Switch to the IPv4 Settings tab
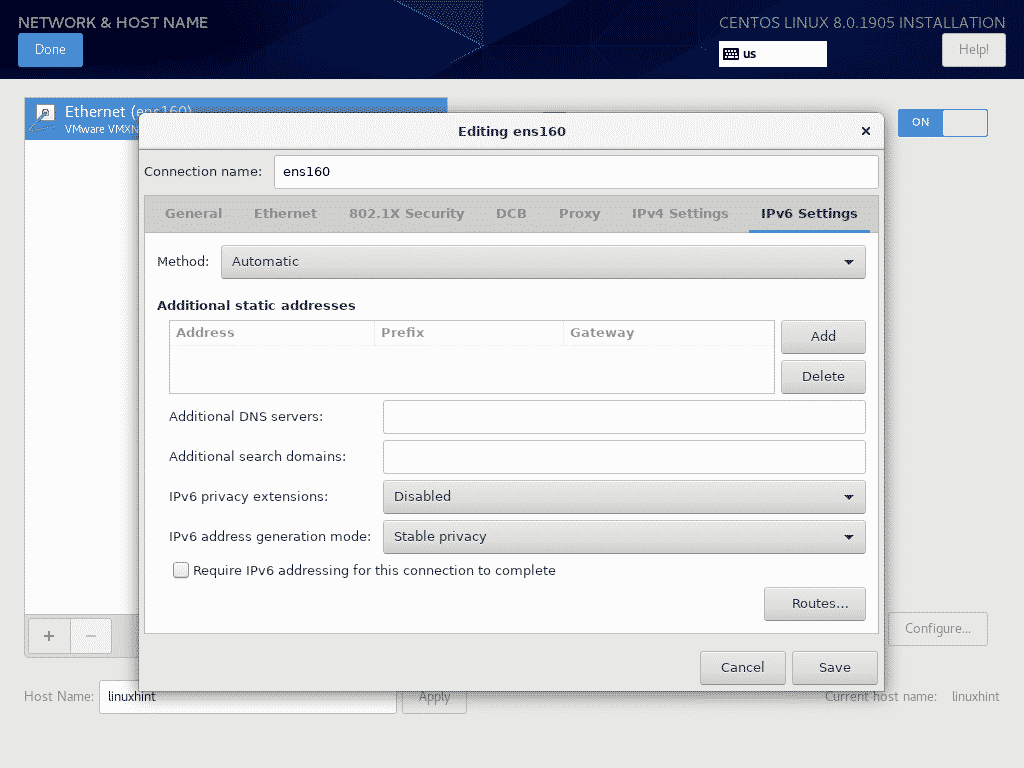The image size is (1024, 768). pyautogui.click(x=680, y=214)
